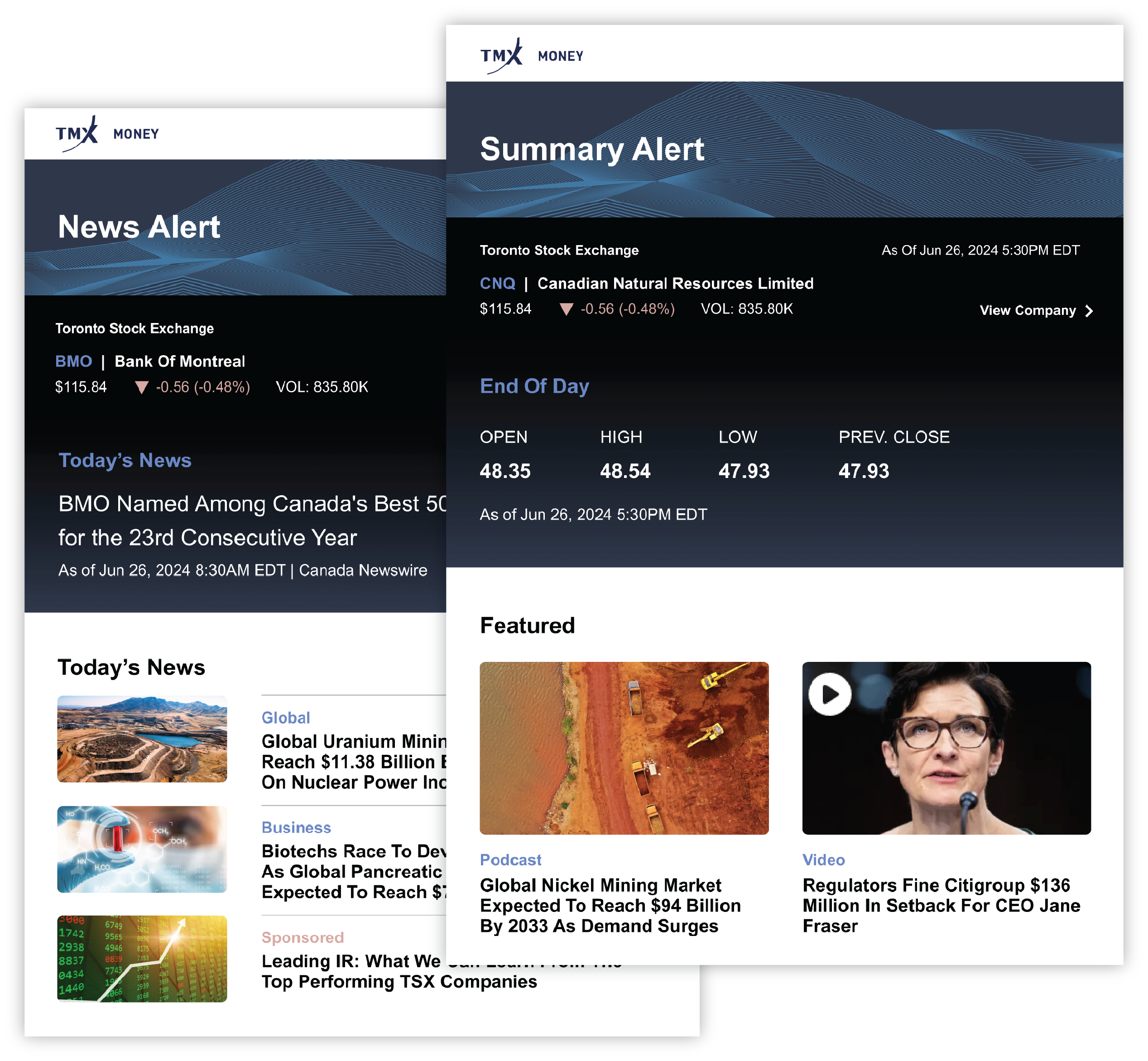The height and width of the screenshot is (1061, 1148).
Task: Open the Global Uranium Mining headline
Action: 354,762
